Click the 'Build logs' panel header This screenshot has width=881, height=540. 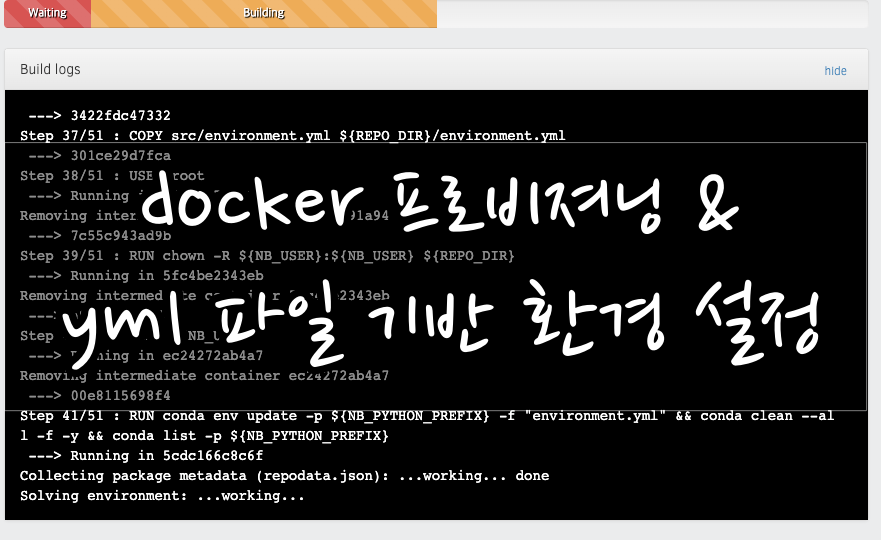pyautogui.click(x=436, y=69)
